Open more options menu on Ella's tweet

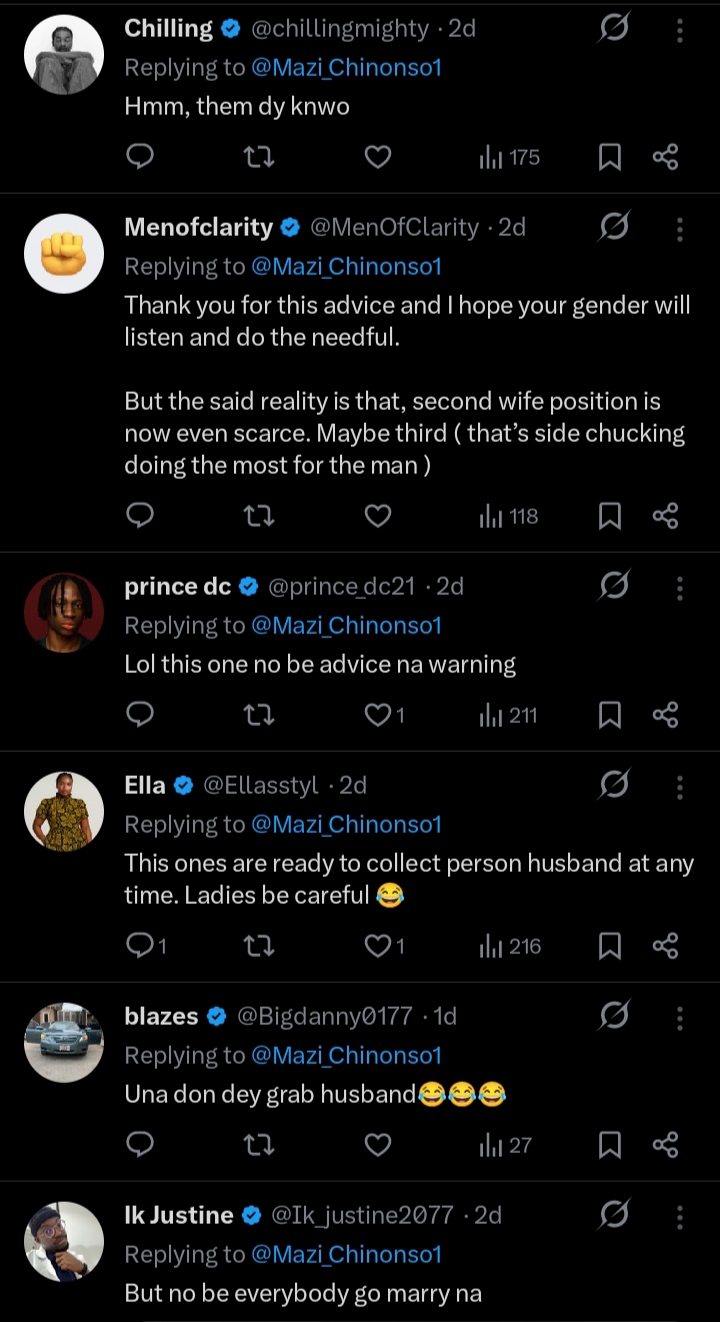pyautogui.click(x=679, y=787)
